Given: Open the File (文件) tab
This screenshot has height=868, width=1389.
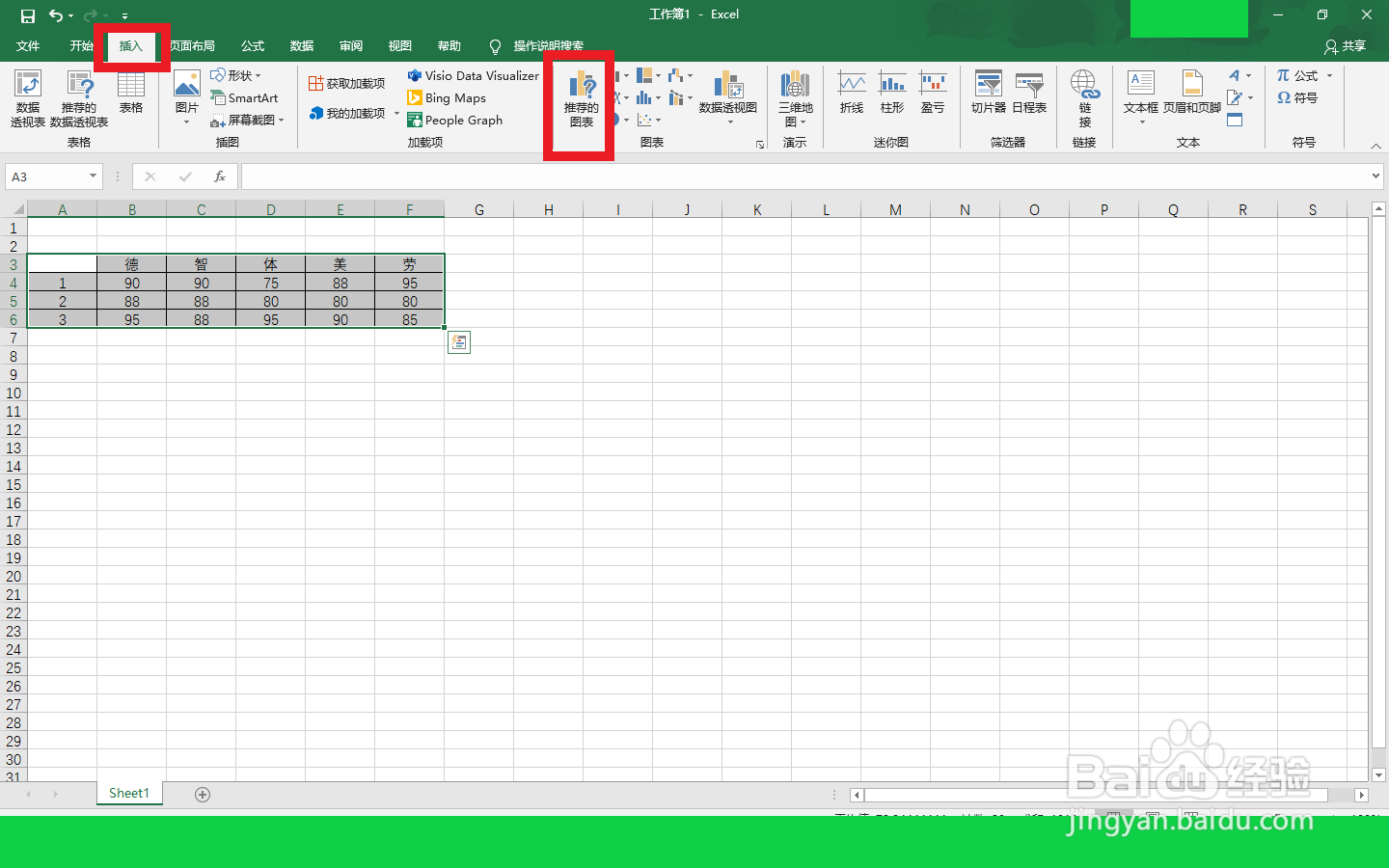Looking at the screenshot, I should [x=28, y=46].
